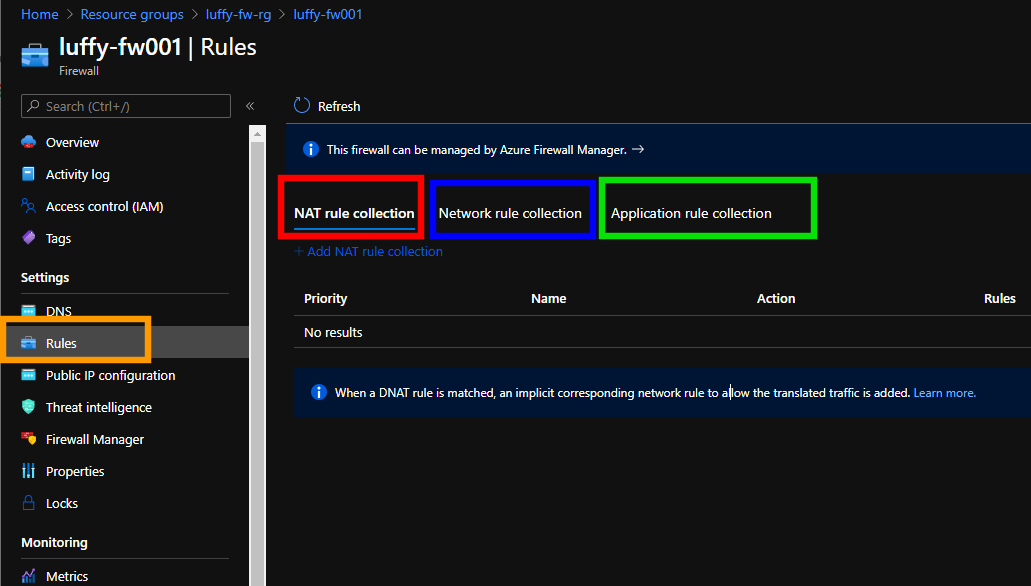Screen dimensions: 1031x586
Task: Click the info icon in DNAT rule notice
Action: pyautogui.click(x=318, y=392)
